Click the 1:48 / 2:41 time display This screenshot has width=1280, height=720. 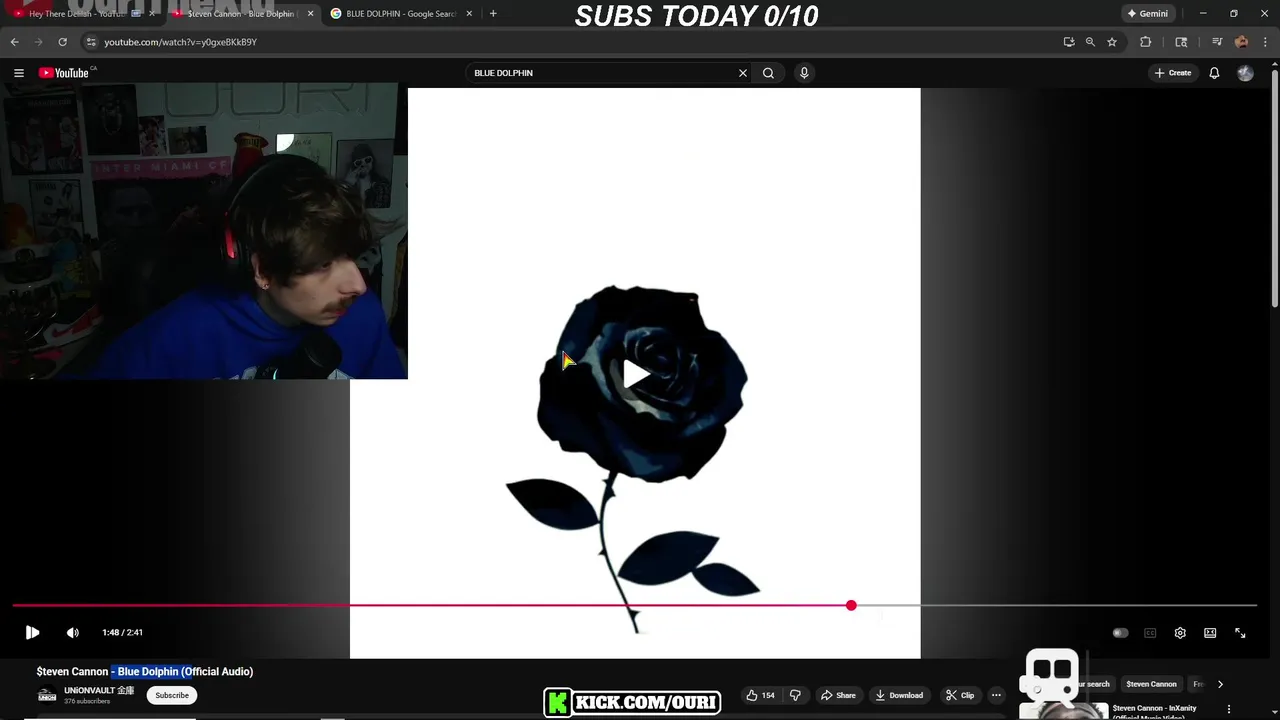(x=122, y=633)
